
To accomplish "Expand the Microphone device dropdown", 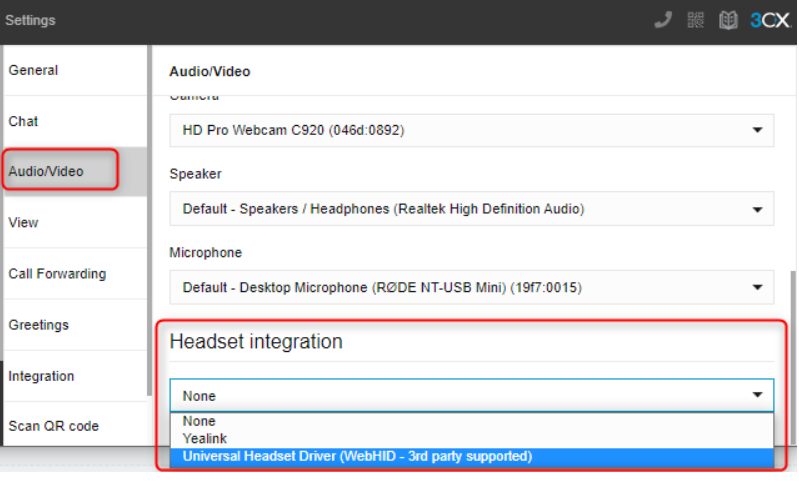I will [x=471, y=288].
